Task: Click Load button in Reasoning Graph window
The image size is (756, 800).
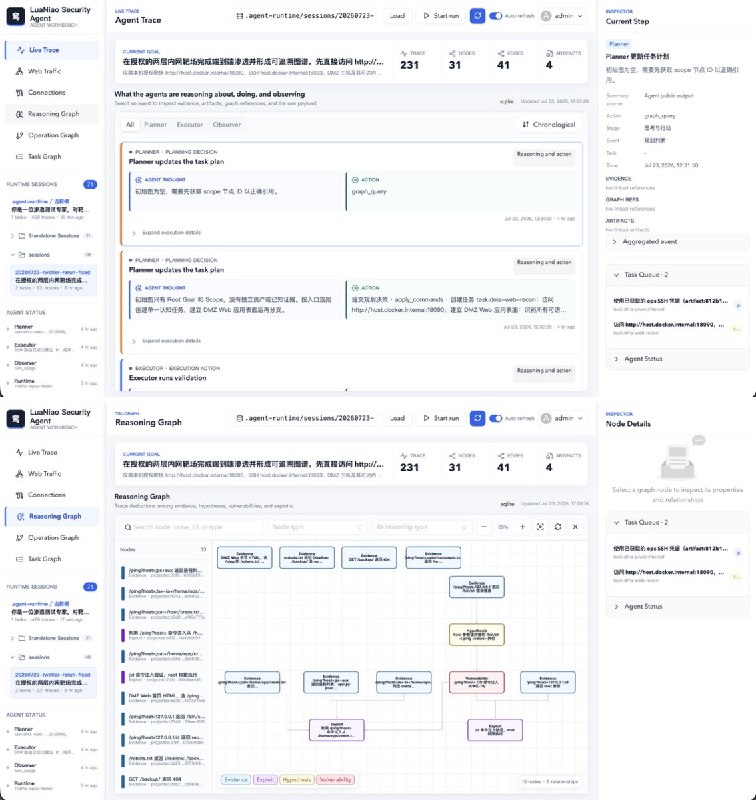Action: pyautogui.click(x=397, y=418)
